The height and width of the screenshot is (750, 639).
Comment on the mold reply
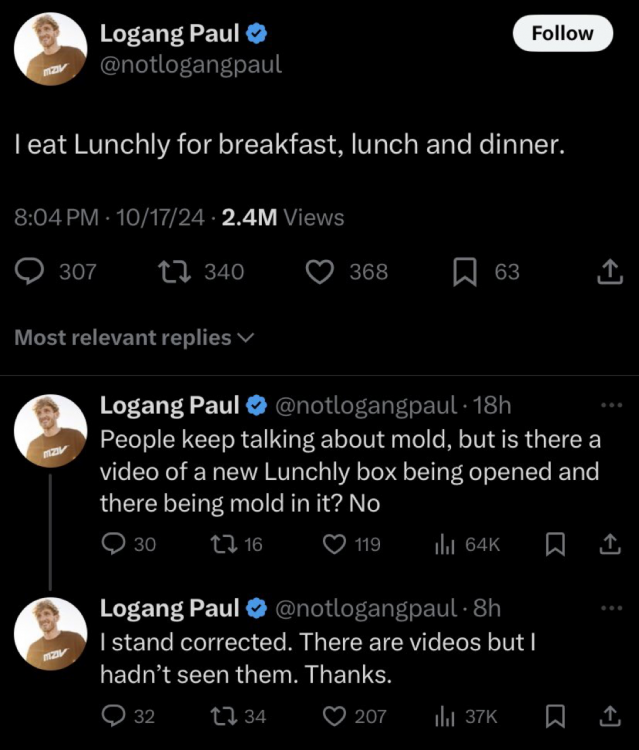pos(113,544)
